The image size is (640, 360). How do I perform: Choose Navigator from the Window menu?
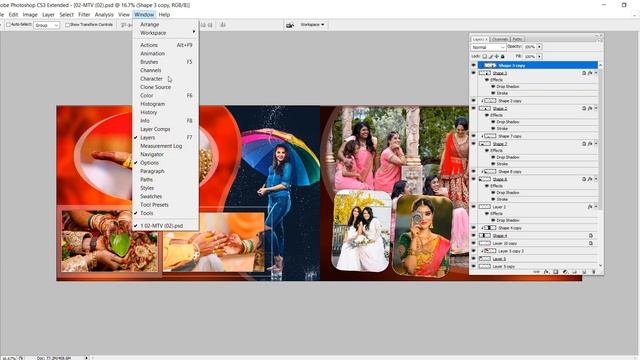pos(166,154)
